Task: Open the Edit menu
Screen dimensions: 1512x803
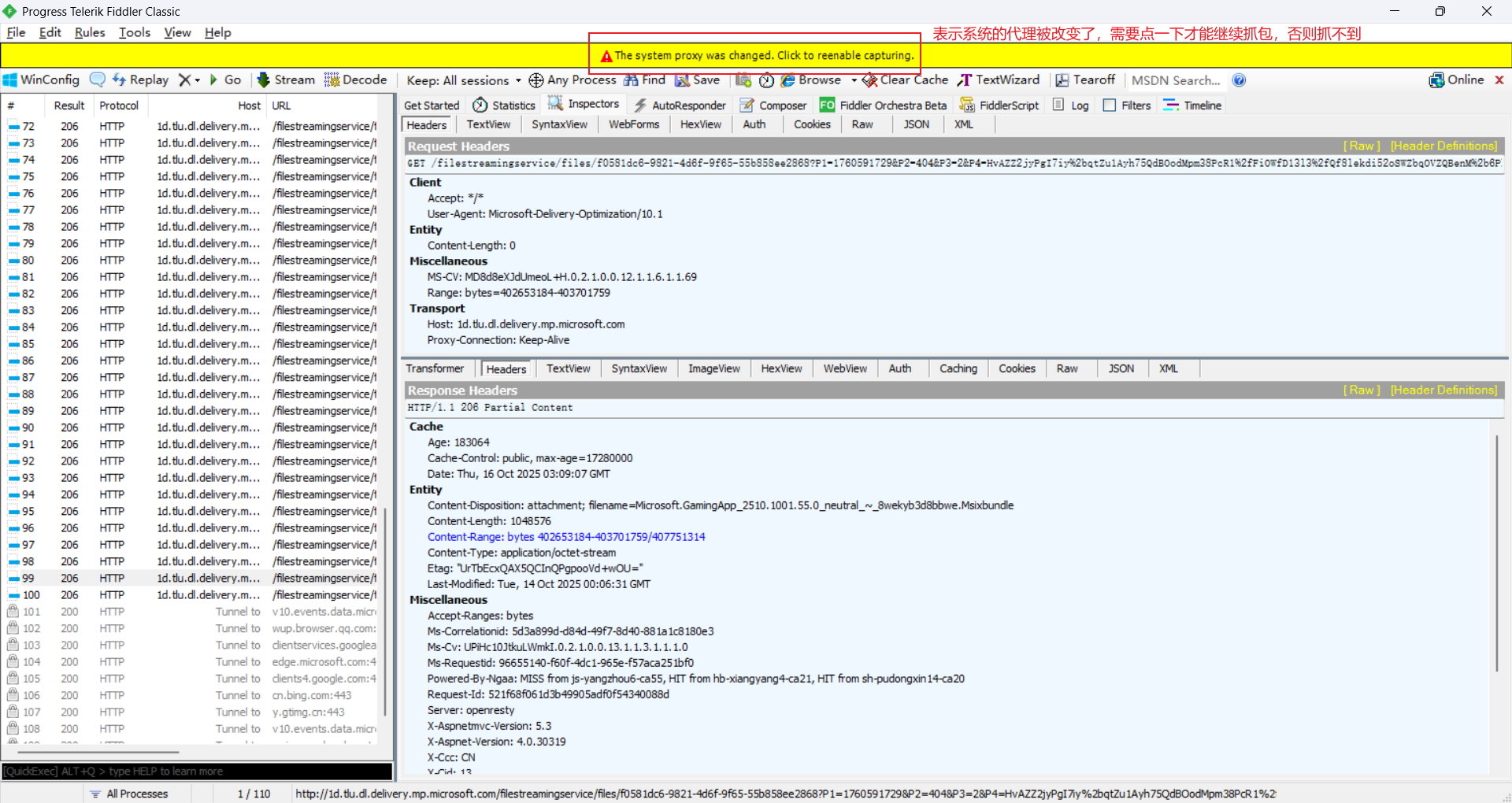Action: [x=50, y=32]
